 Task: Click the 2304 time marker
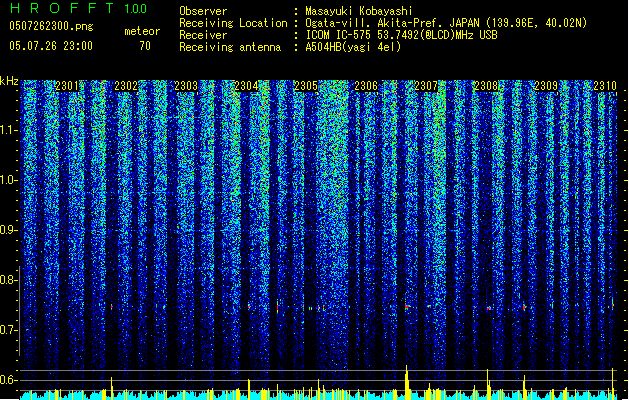(246, 86)
